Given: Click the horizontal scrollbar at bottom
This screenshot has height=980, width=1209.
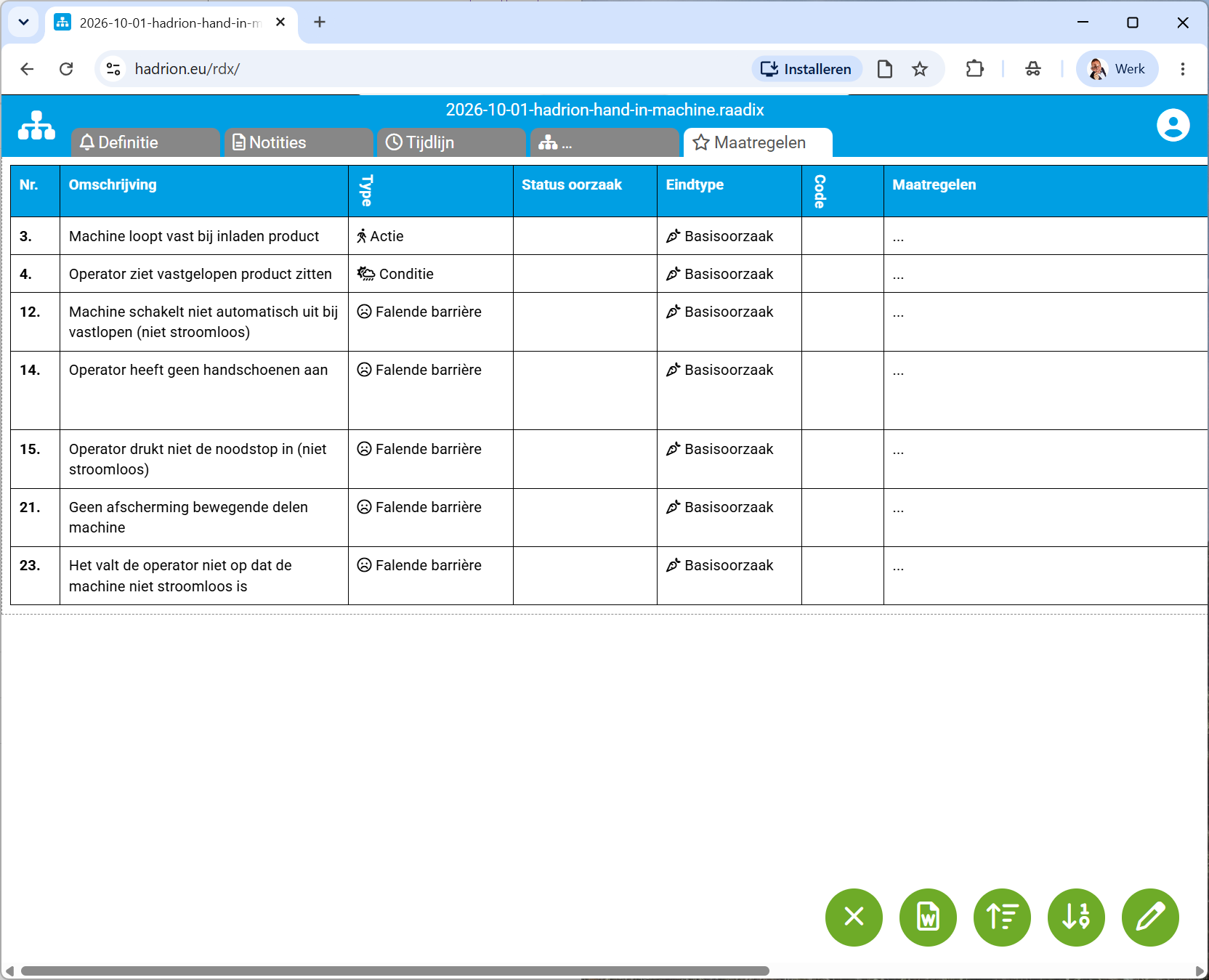Looking at the screenshot, I should point(395,971).
